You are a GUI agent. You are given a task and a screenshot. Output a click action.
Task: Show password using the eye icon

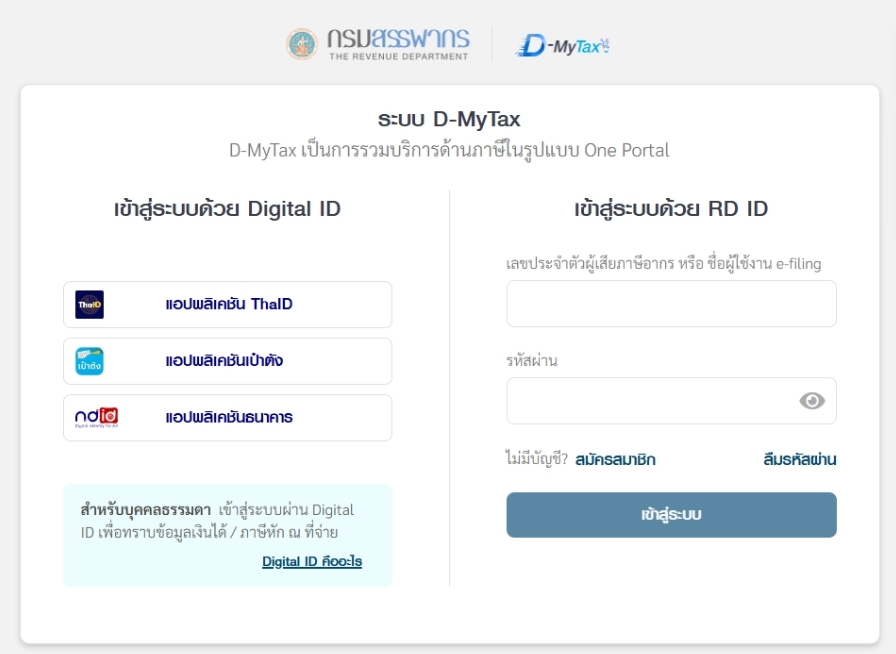(812, 401)
